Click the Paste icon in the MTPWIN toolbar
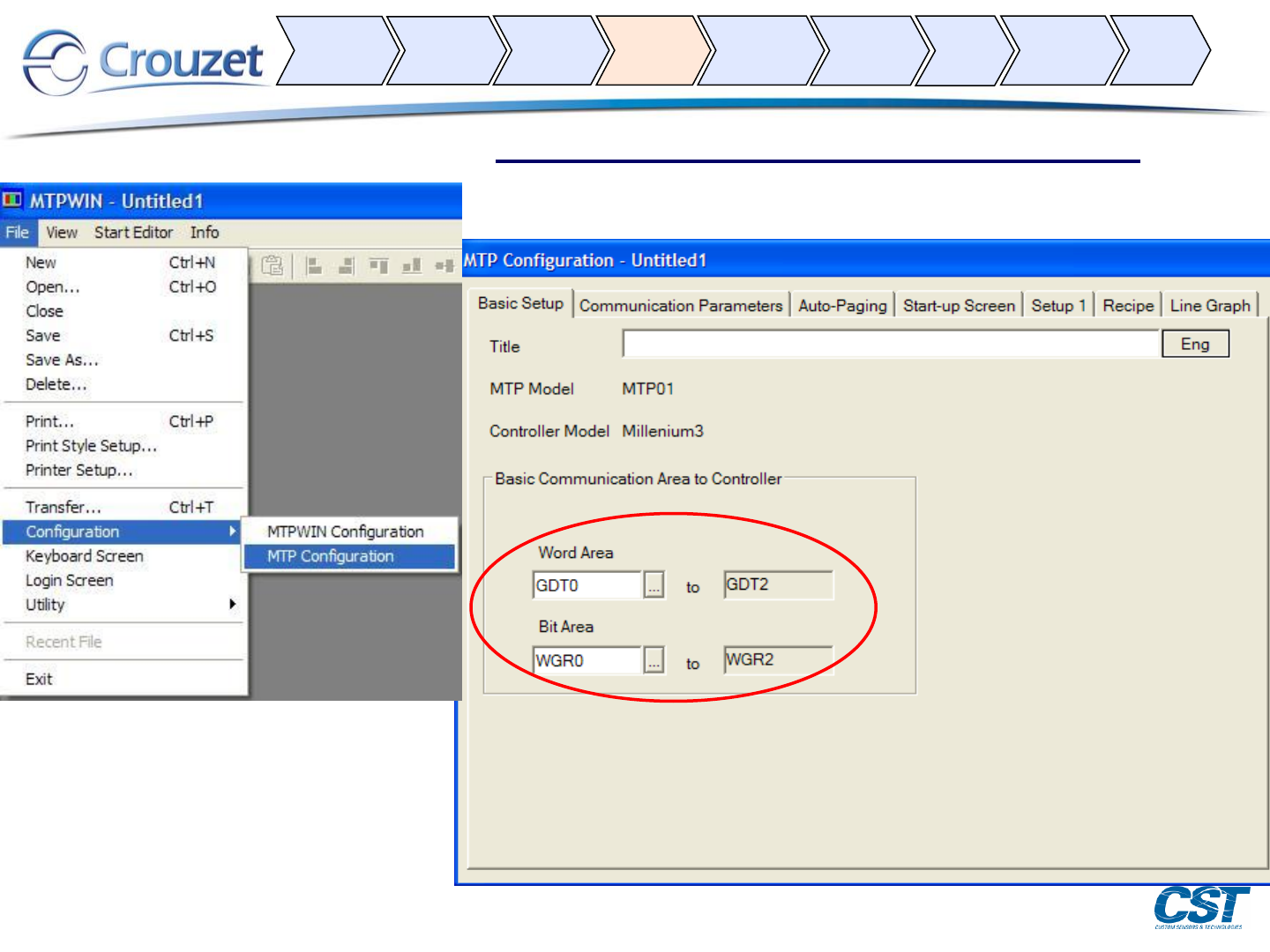 [x=273, y=265]
